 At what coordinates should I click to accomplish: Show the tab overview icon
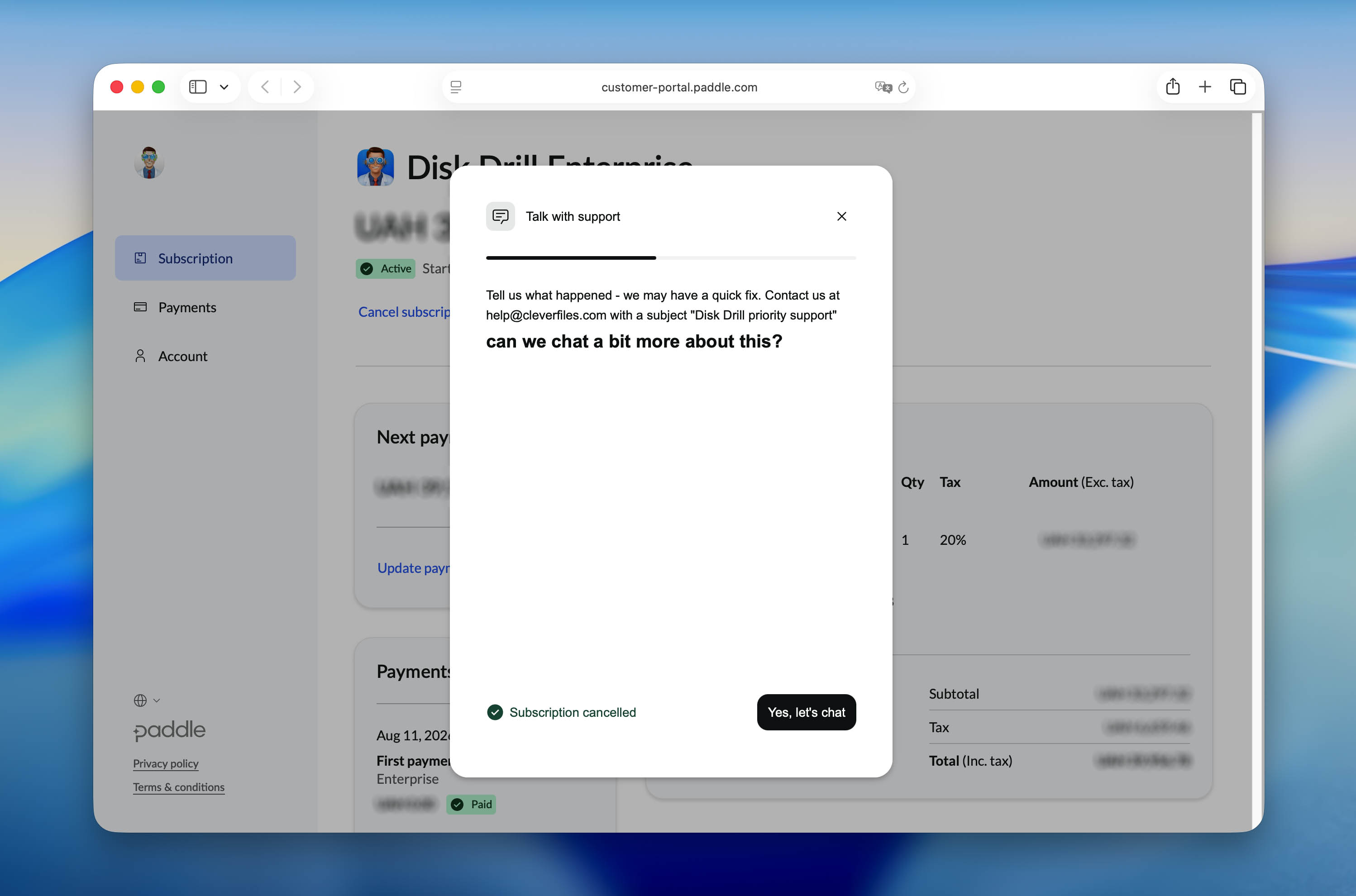click(1238, 87)
